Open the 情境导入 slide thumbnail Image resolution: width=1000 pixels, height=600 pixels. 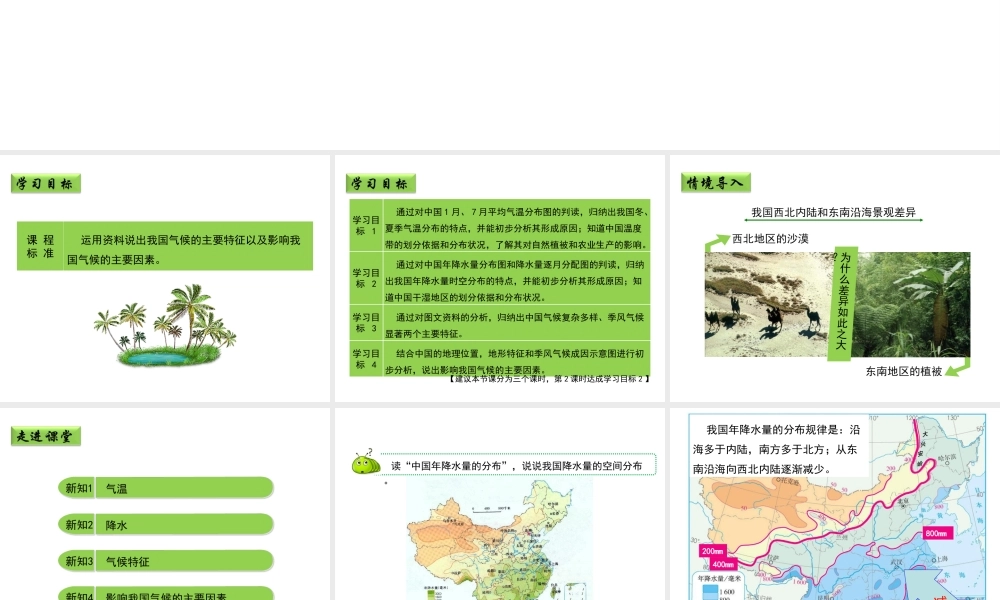click(x=835, y=279)
